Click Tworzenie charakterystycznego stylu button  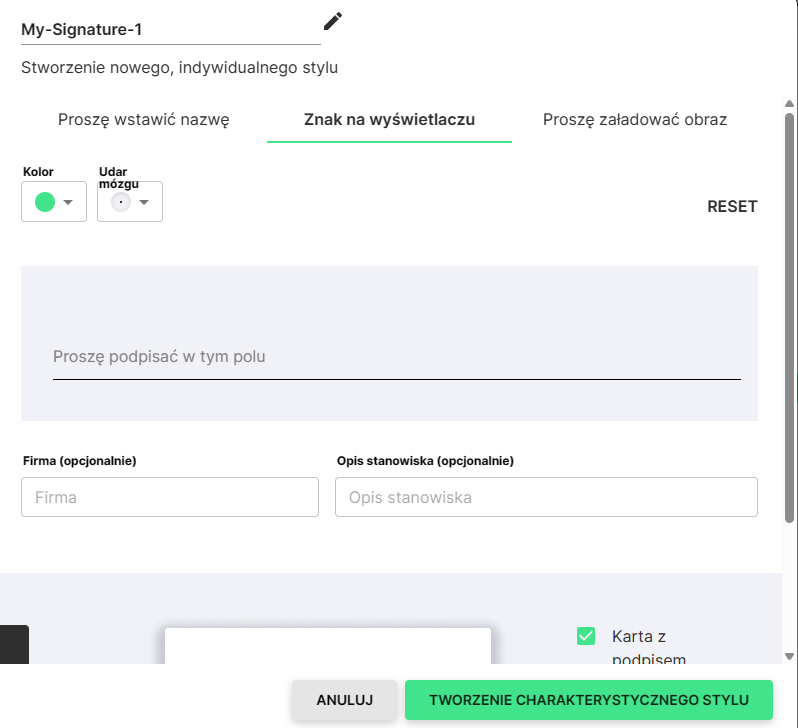point(589,700)
